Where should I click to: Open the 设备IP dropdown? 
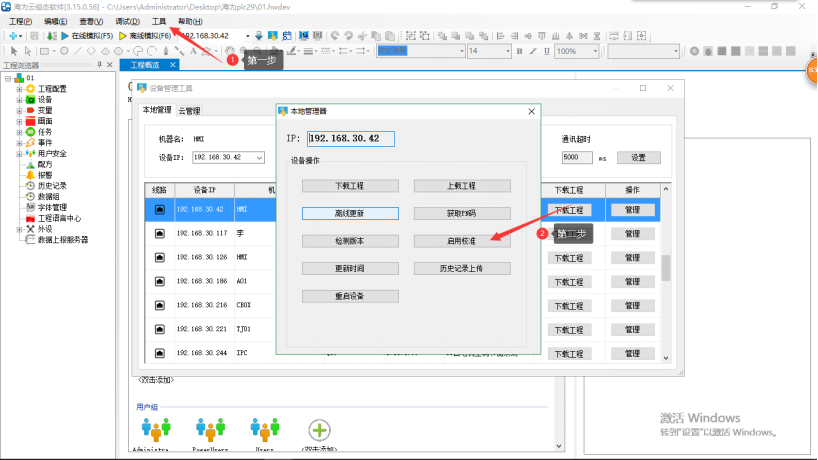(260, 158)
